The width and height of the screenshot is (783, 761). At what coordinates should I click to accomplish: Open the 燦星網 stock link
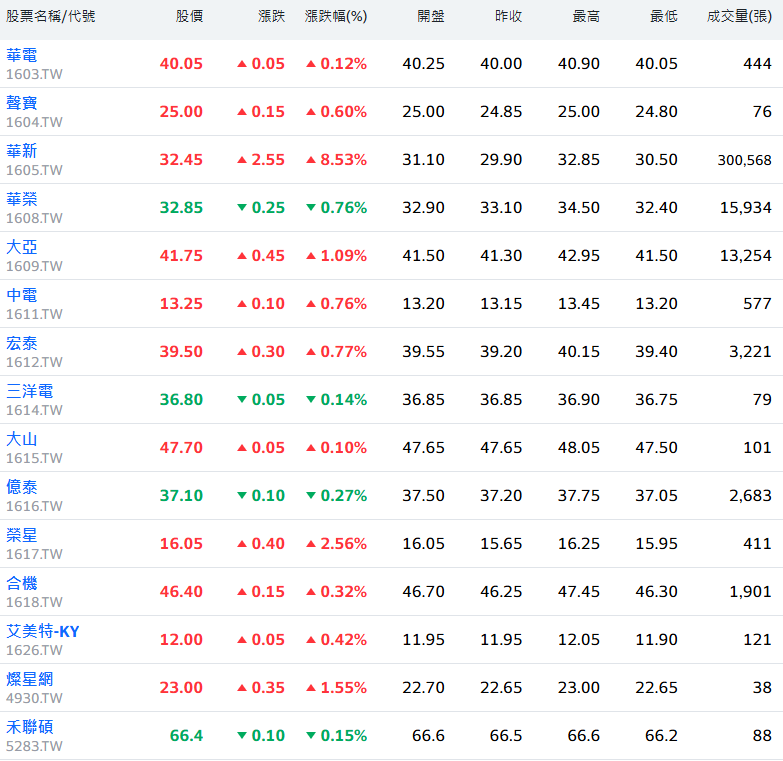(x=29, y=679)
